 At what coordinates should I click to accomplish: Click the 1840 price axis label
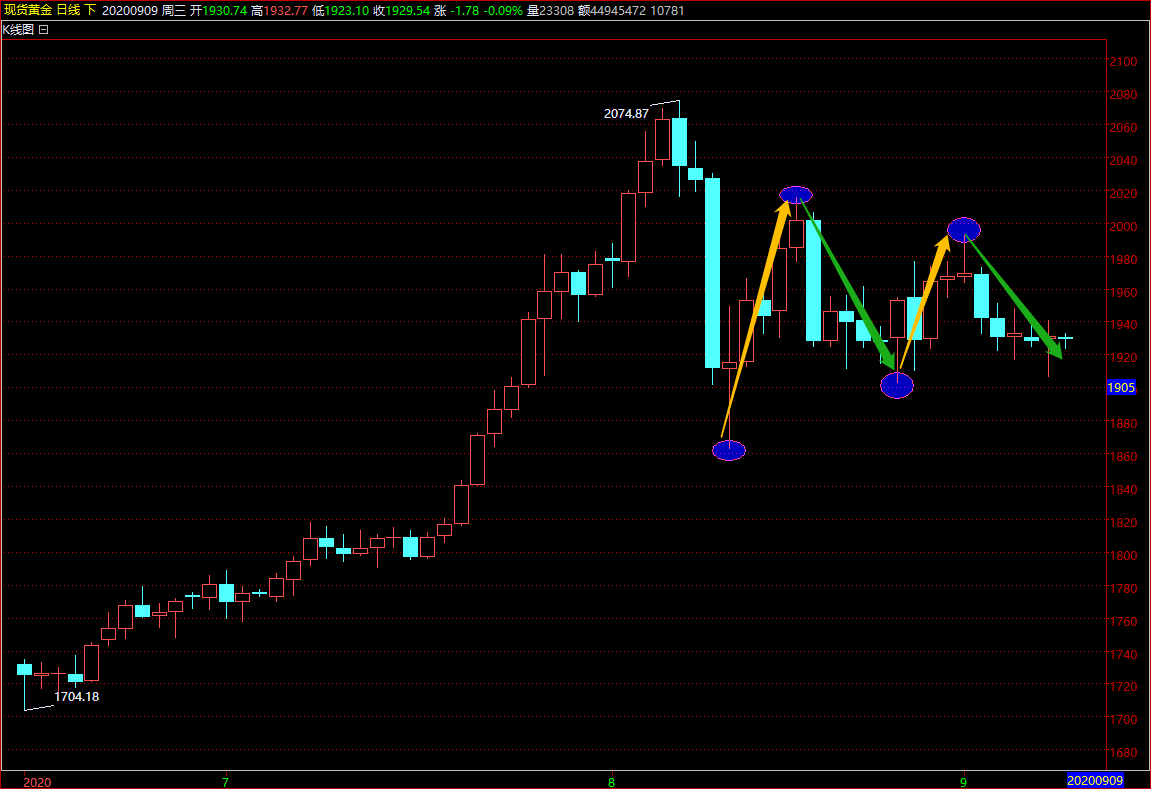coord(1123,490)
